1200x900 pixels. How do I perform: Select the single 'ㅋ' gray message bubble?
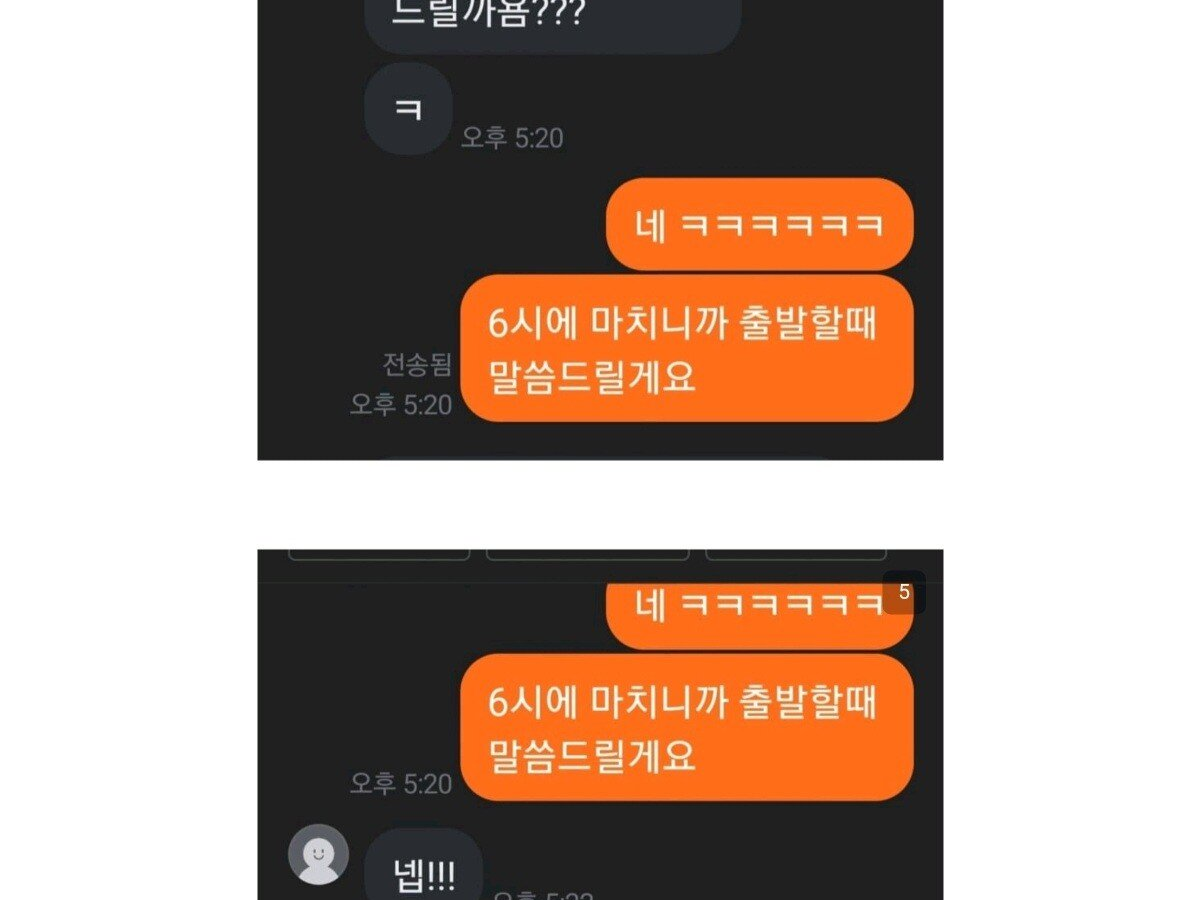[408, 109]
